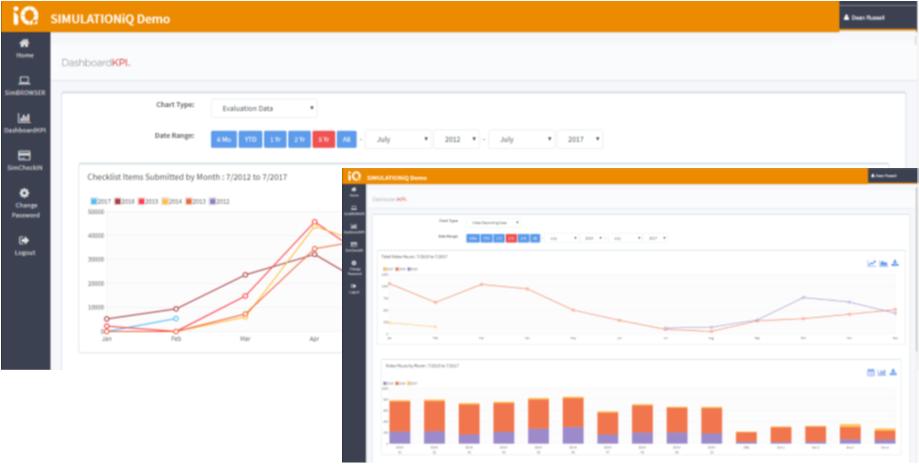
Task: Open the Chart Type dropdown showing Evaluation Data
Action: [264, 108]
